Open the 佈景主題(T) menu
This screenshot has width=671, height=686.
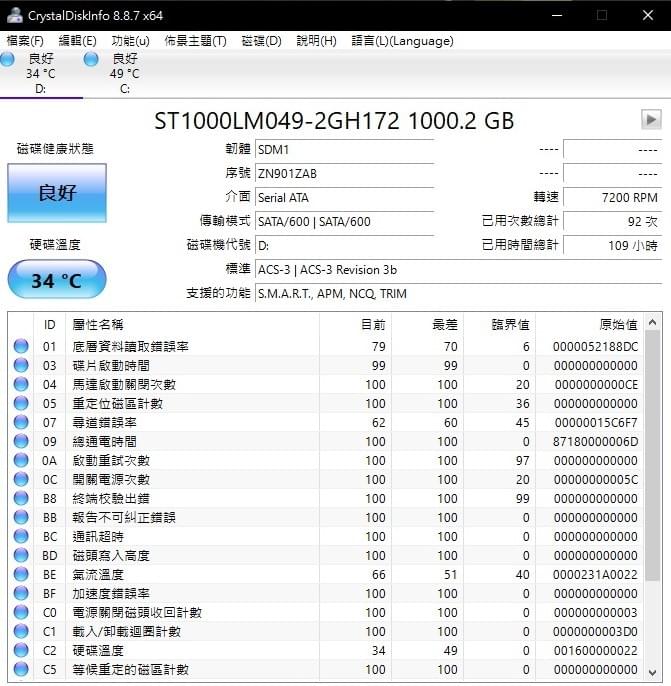196,41
